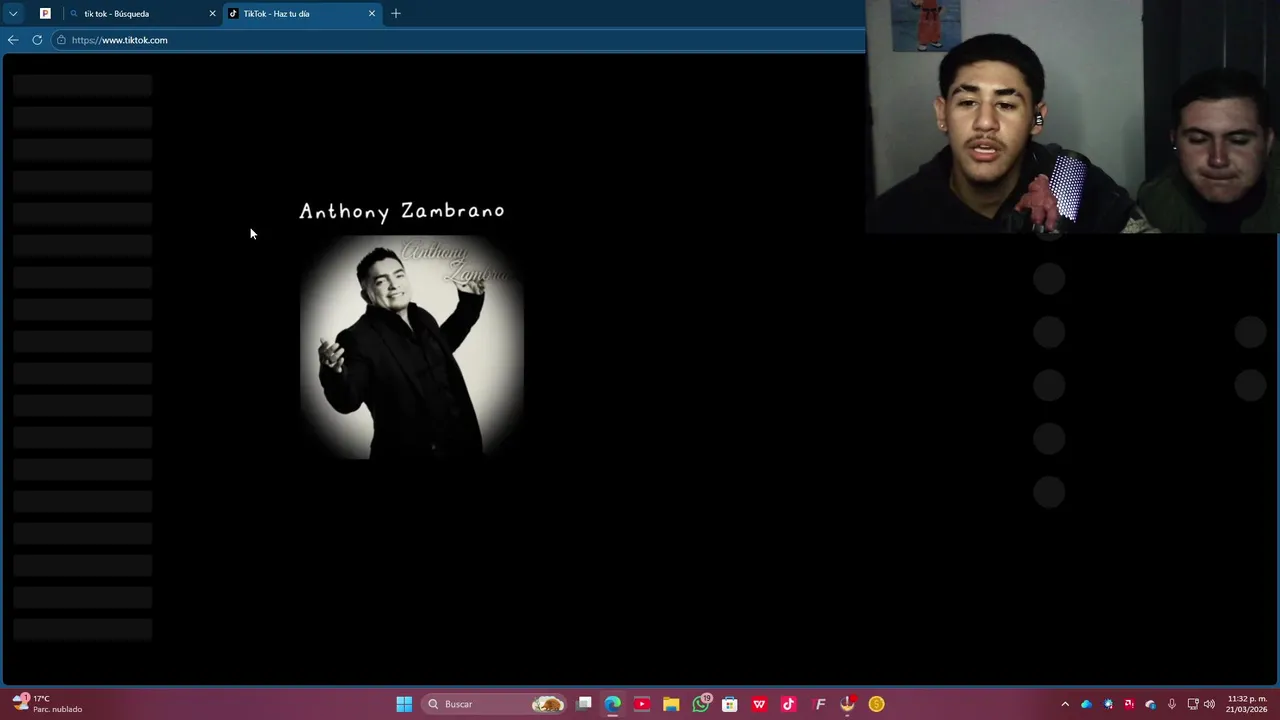
Task: Click the microphone tray icon
Action: coord(1172,704)
